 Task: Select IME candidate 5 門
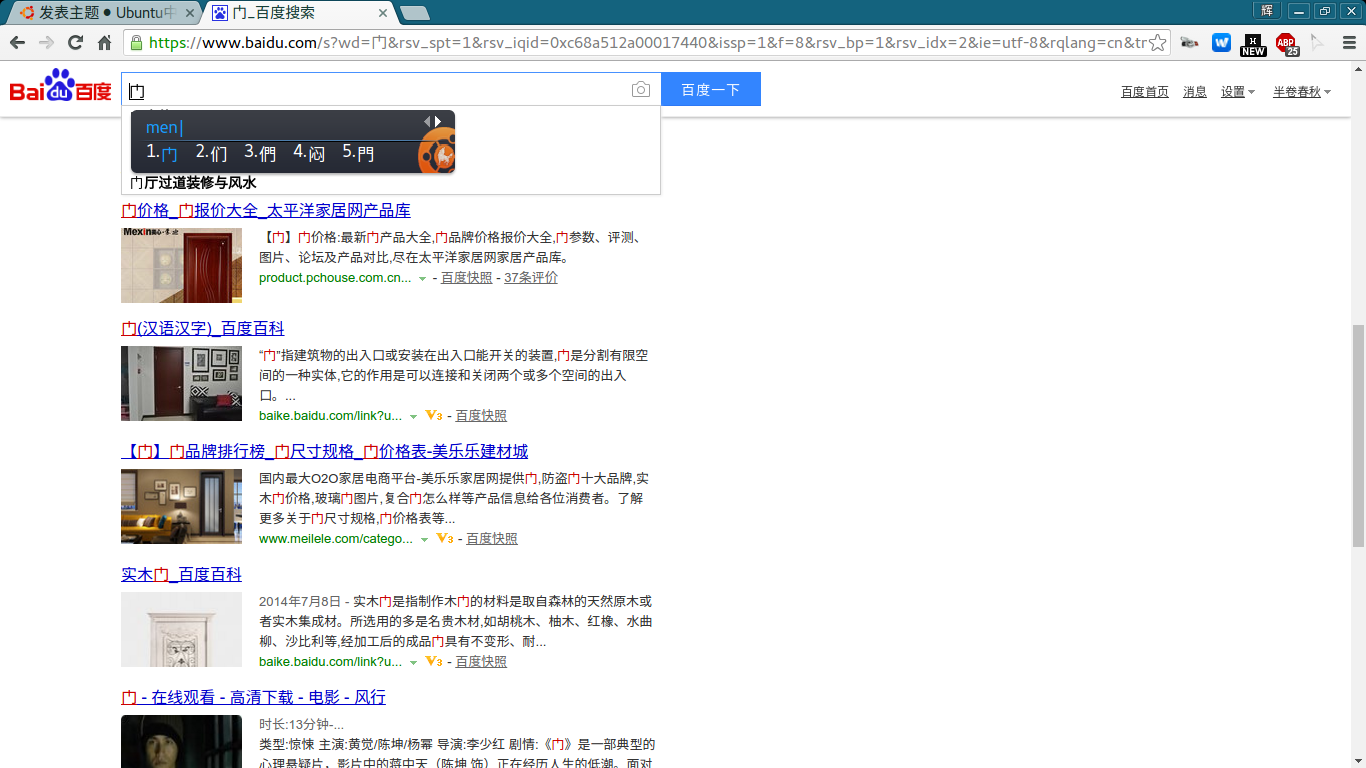tap(358, 153)
